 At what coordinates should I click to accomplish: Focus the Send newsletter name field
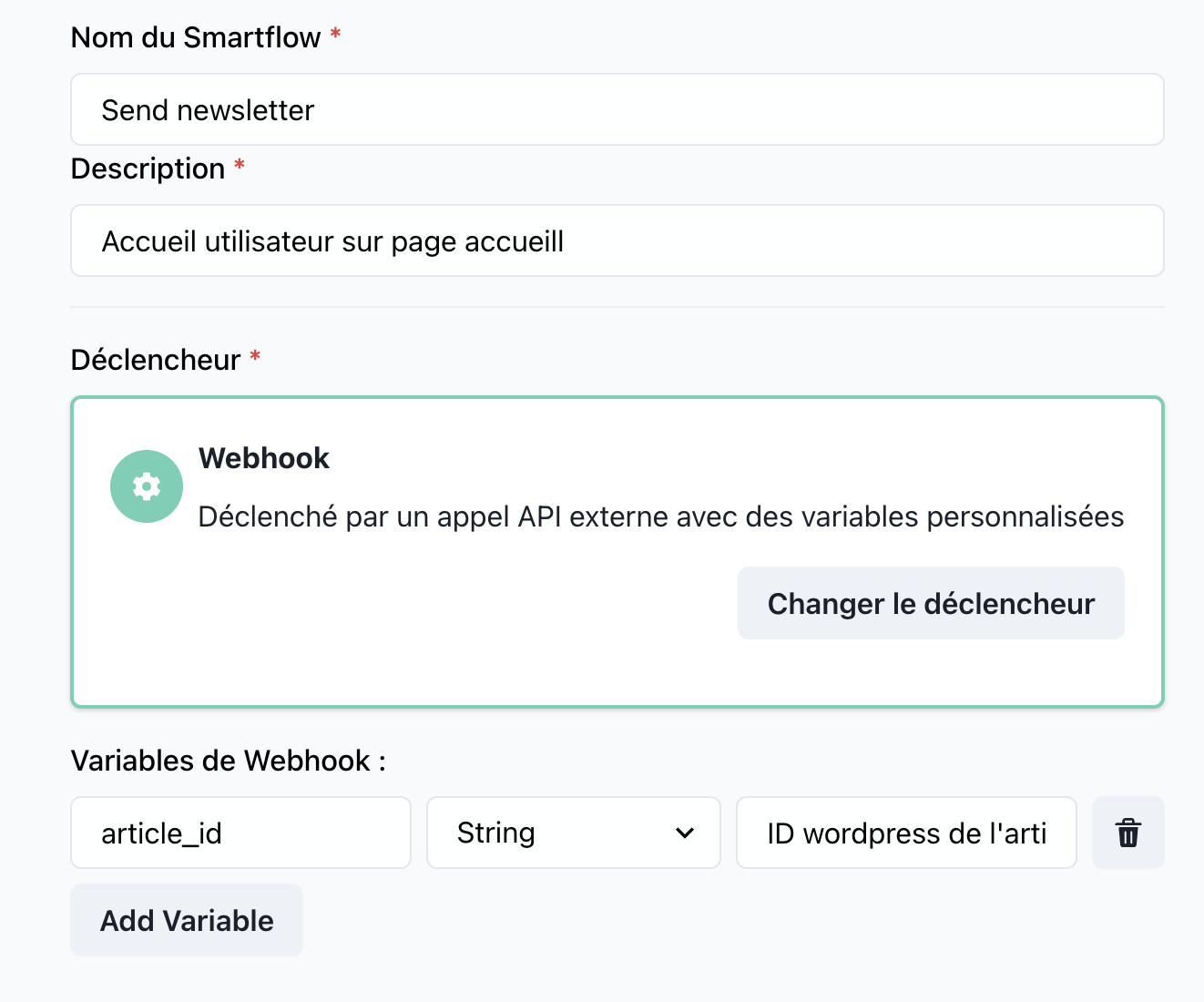click(617, 110)
